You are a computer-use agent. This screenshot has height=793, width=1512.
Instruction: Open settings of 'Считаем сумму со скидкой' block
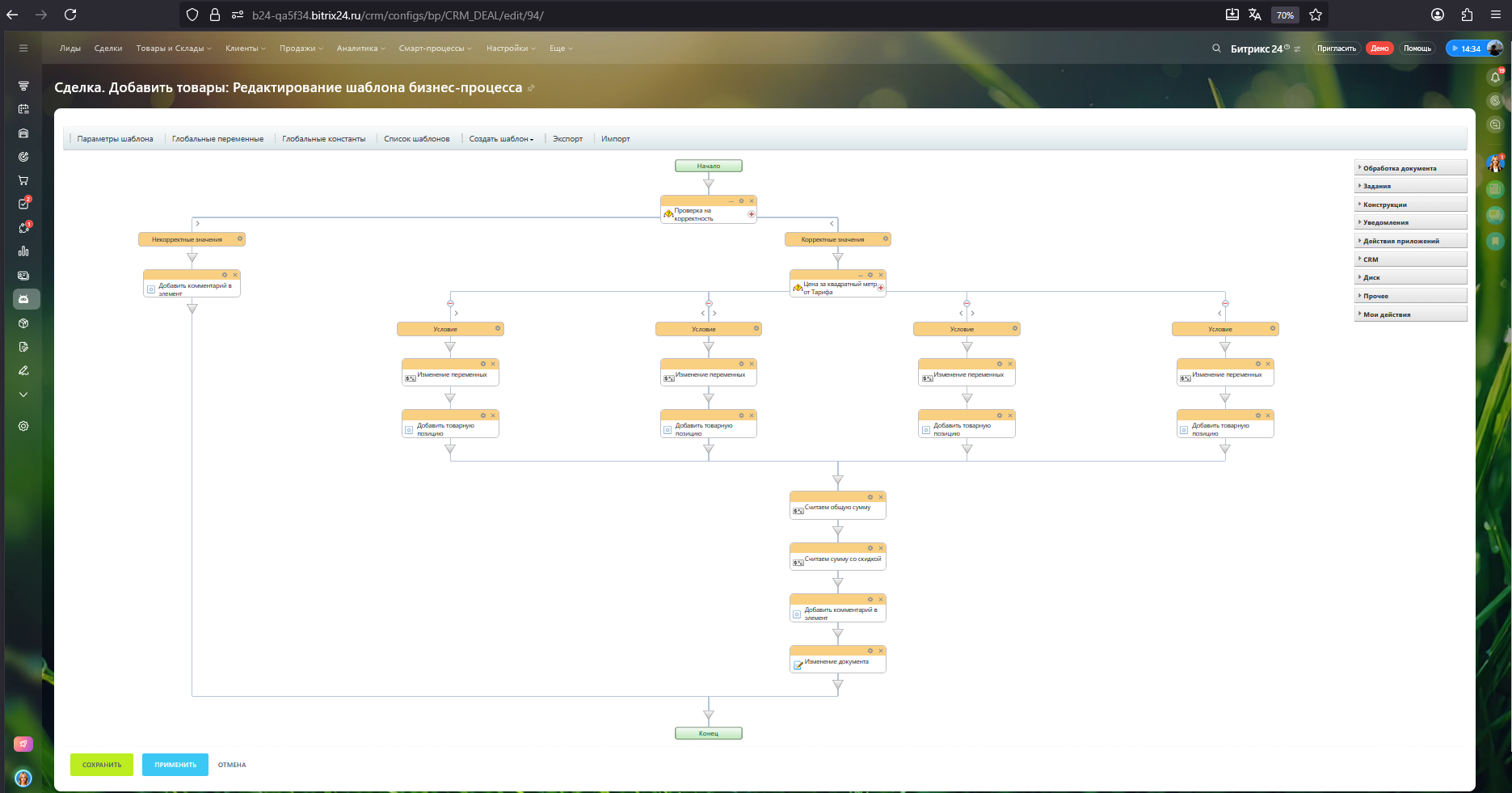pos(870,548)
